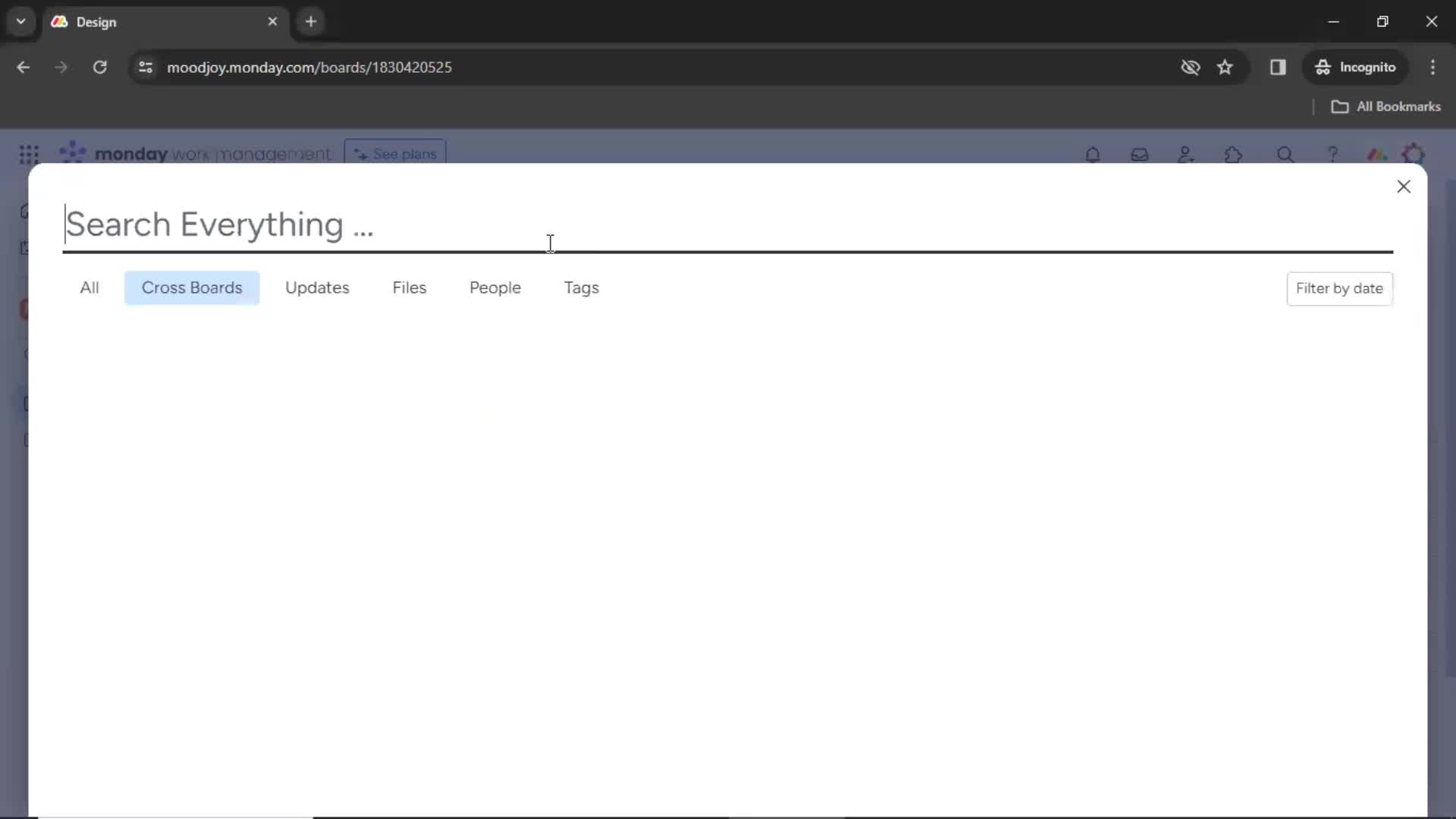This screenshot has height=819, width=1456.
Task: Click the See plans button
Action: (x=397, y=154)
